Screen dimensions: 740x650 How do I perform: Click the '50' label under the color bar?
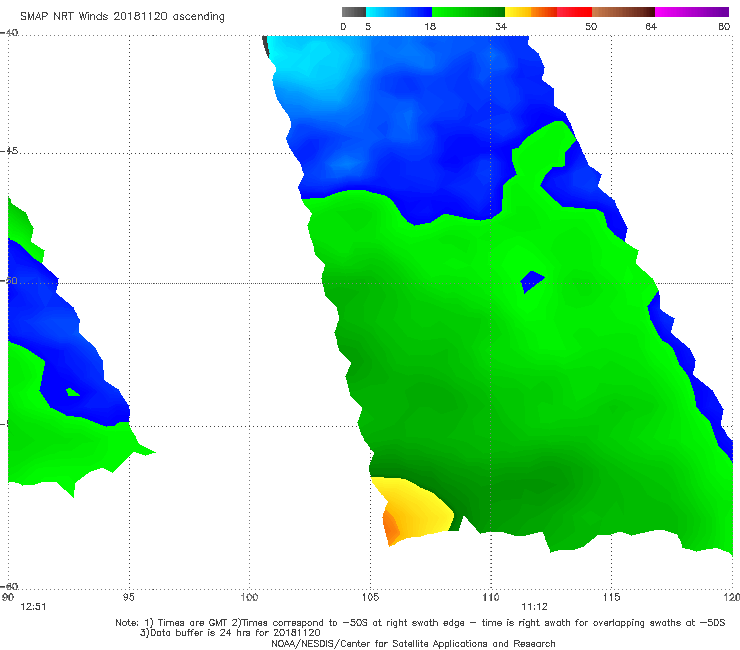click(591, 26)
